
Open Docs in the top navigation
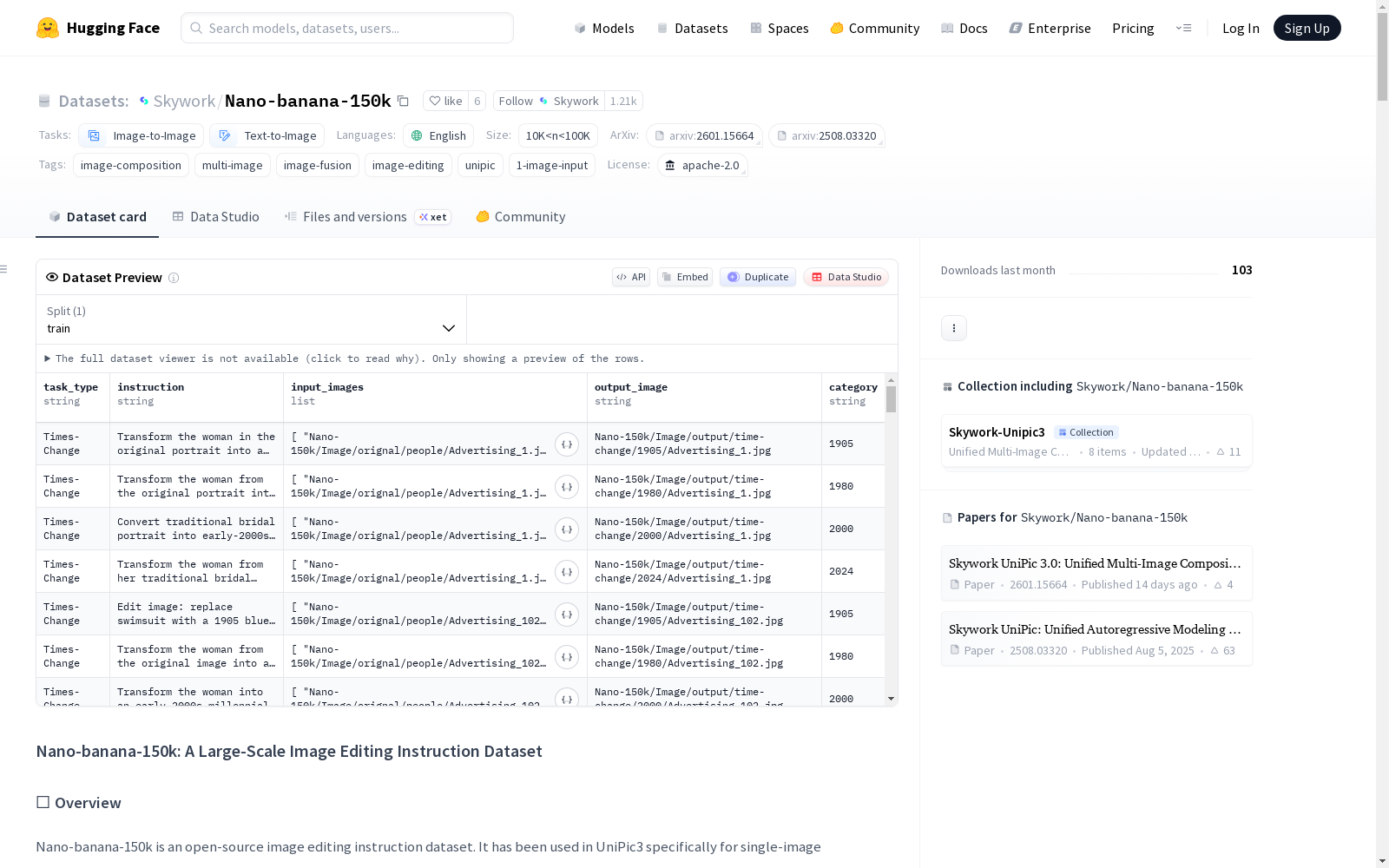(x=964, y=28)
